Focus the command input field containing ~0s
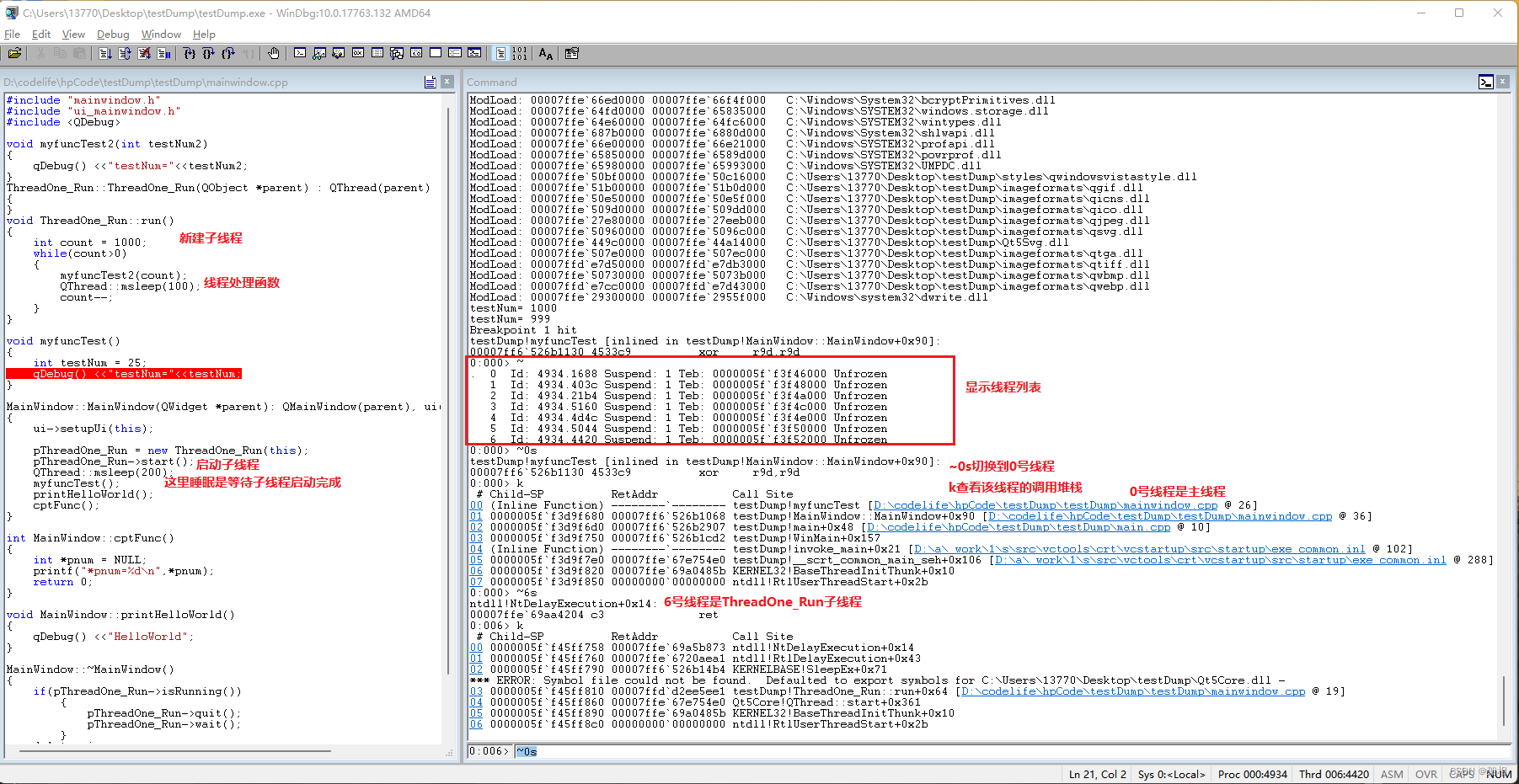 [x=1012, y=751]
